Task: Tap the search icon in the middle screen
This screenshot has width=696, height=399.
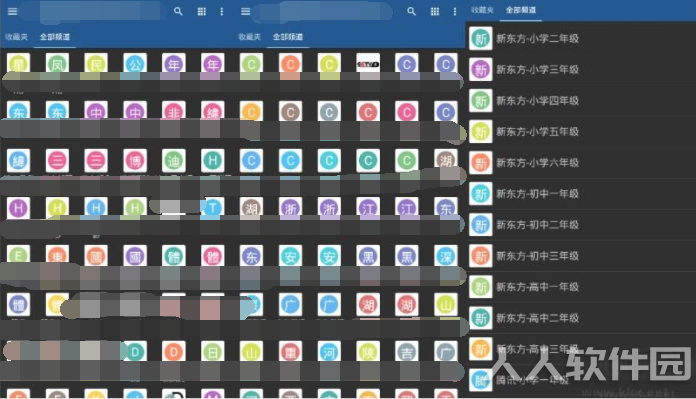Action: tap(411, 12)
